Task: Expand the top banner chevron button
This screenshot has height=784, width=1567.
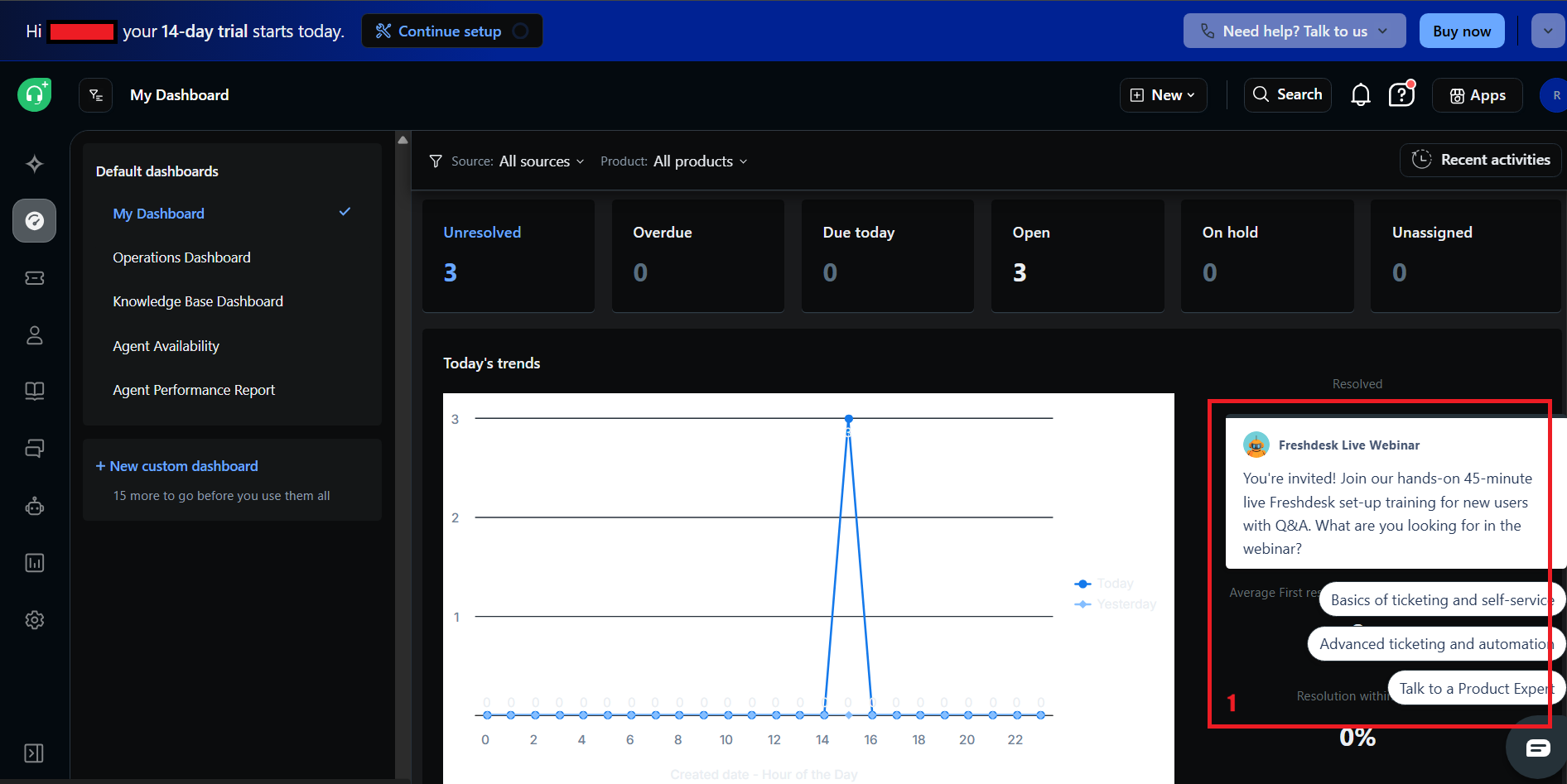Action: [1548, 31]
